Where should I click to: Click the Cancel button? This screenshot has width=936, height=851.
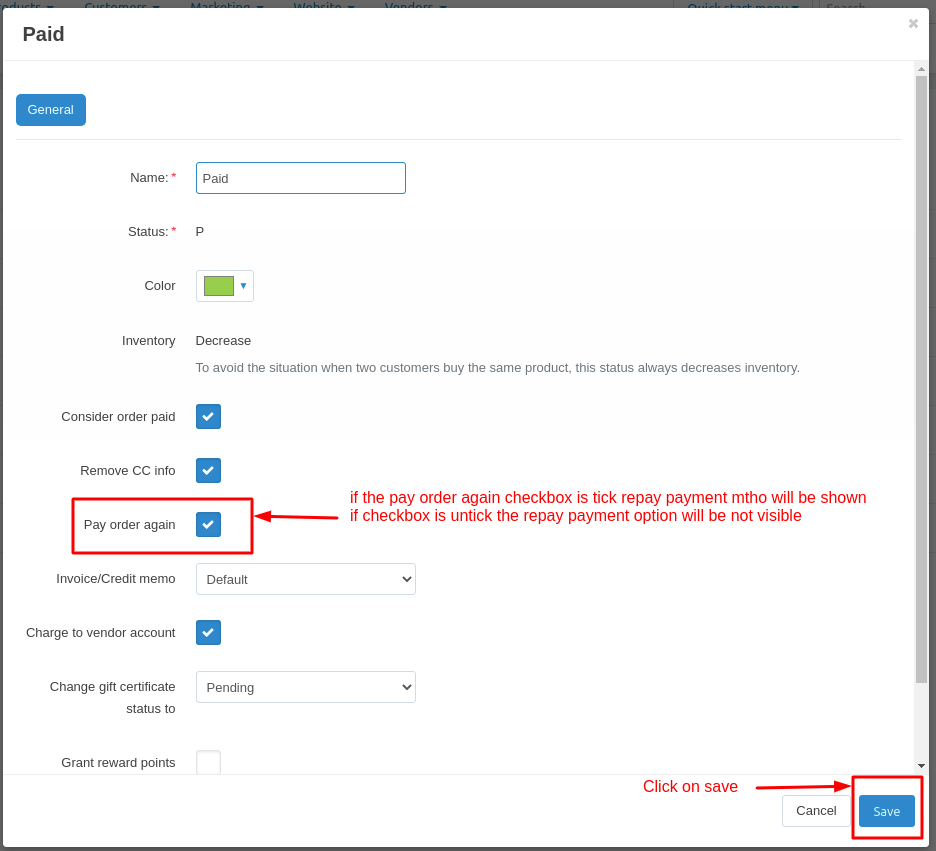[816, 811]
